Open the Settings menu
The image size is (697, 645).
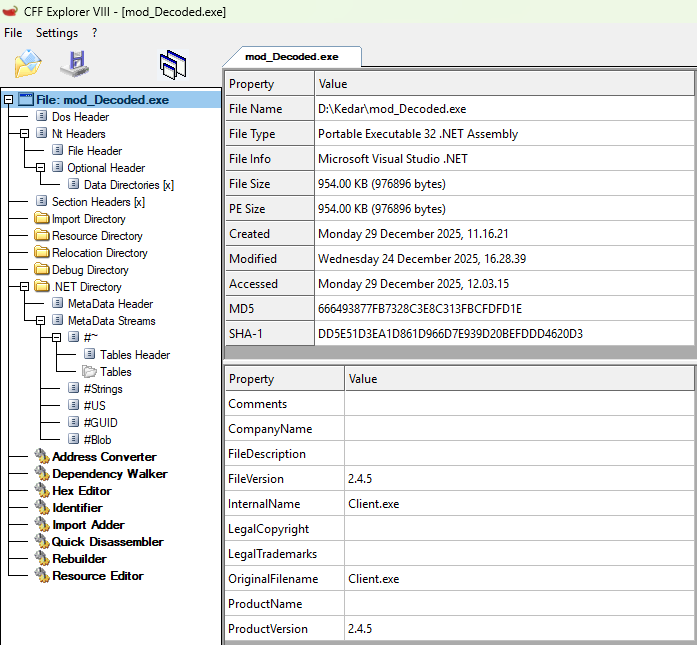coord(57,33)
